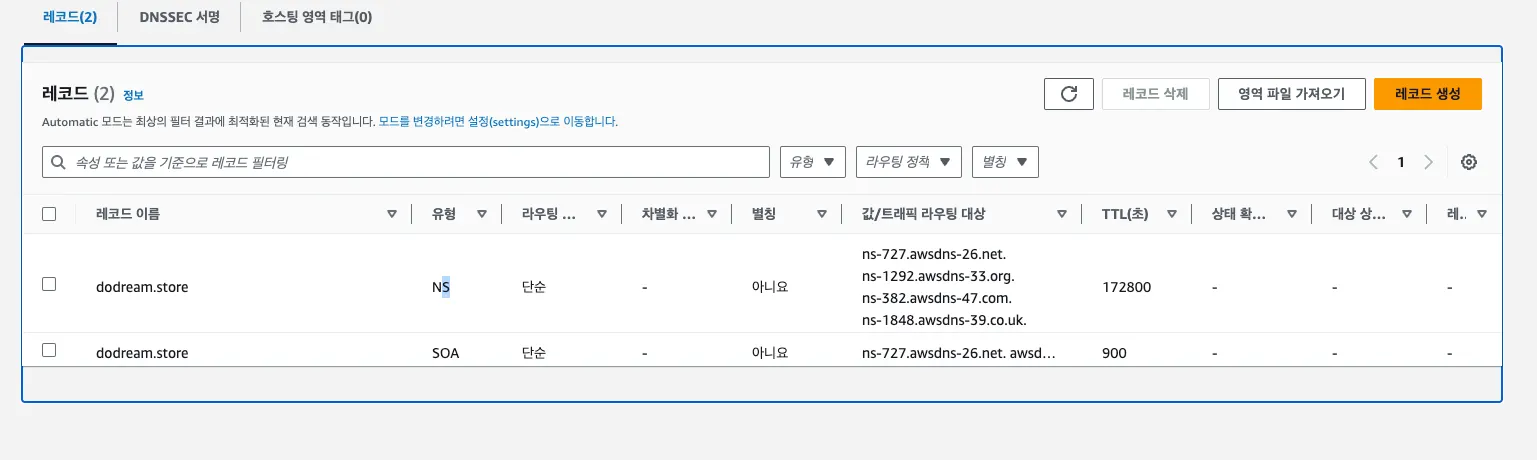Switch to DNSSEC 서명 tab
The width and height of the screenshot is (1537, 460).
click(178, 17)
